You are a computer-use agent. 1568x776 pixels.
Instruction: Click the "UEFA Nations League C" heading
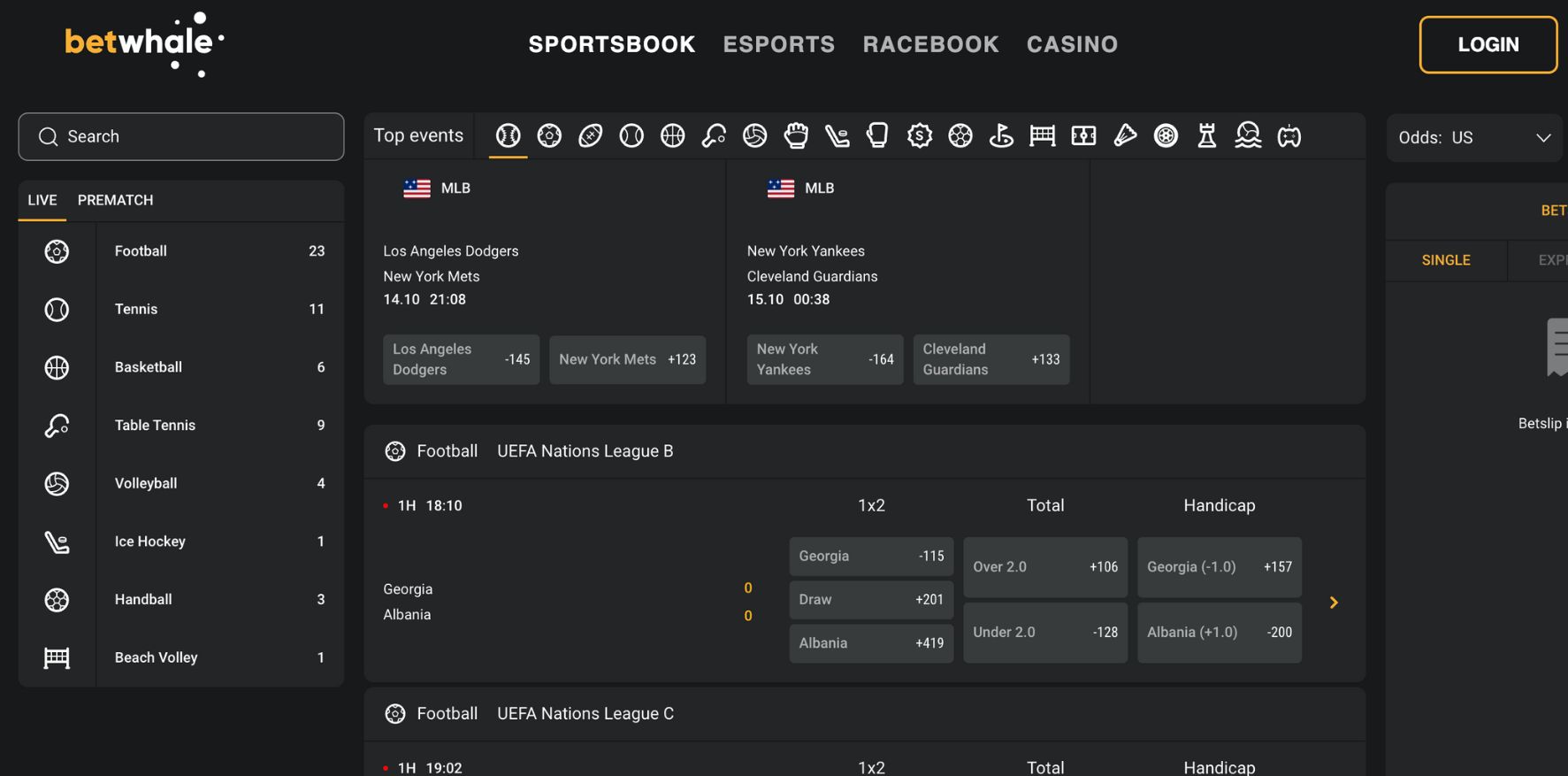[x=585, y=714]
